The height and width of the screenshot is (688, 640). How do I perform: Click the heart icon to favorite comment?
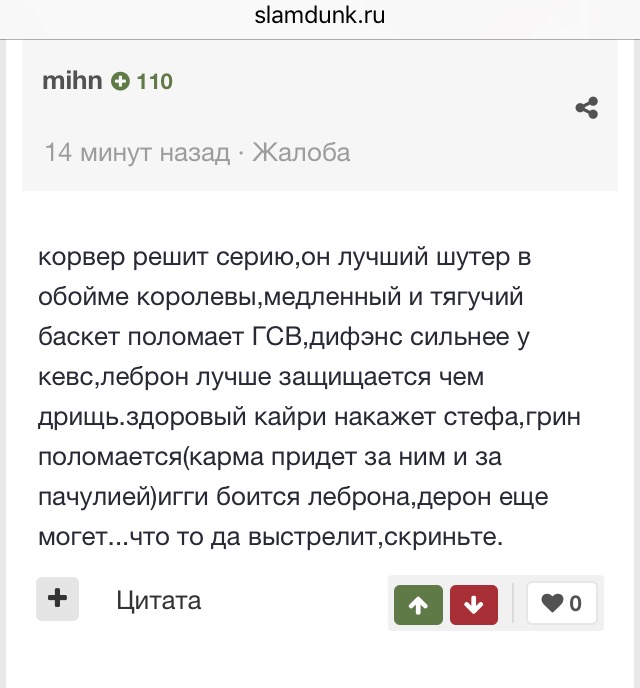(552, 603)
